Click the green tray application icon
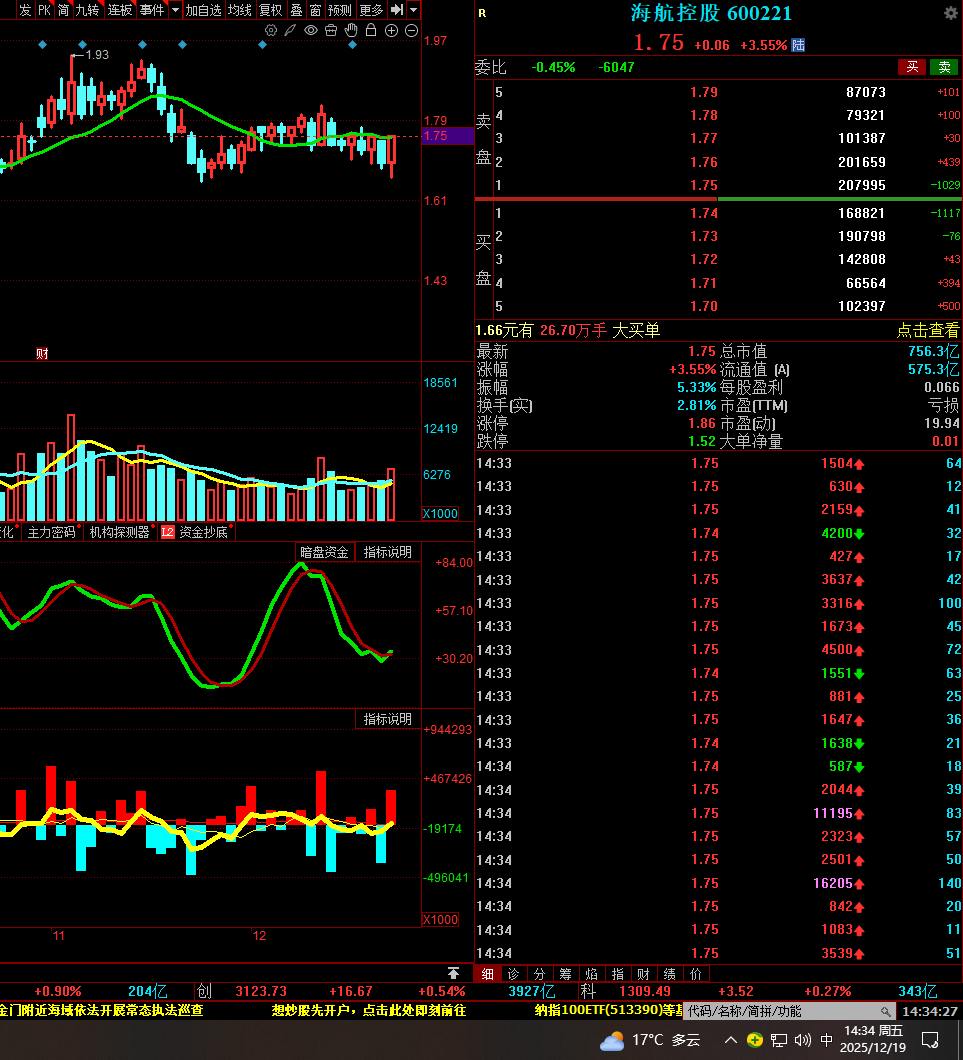This screenshot has height=1060, width=963. pos(755,1040)
